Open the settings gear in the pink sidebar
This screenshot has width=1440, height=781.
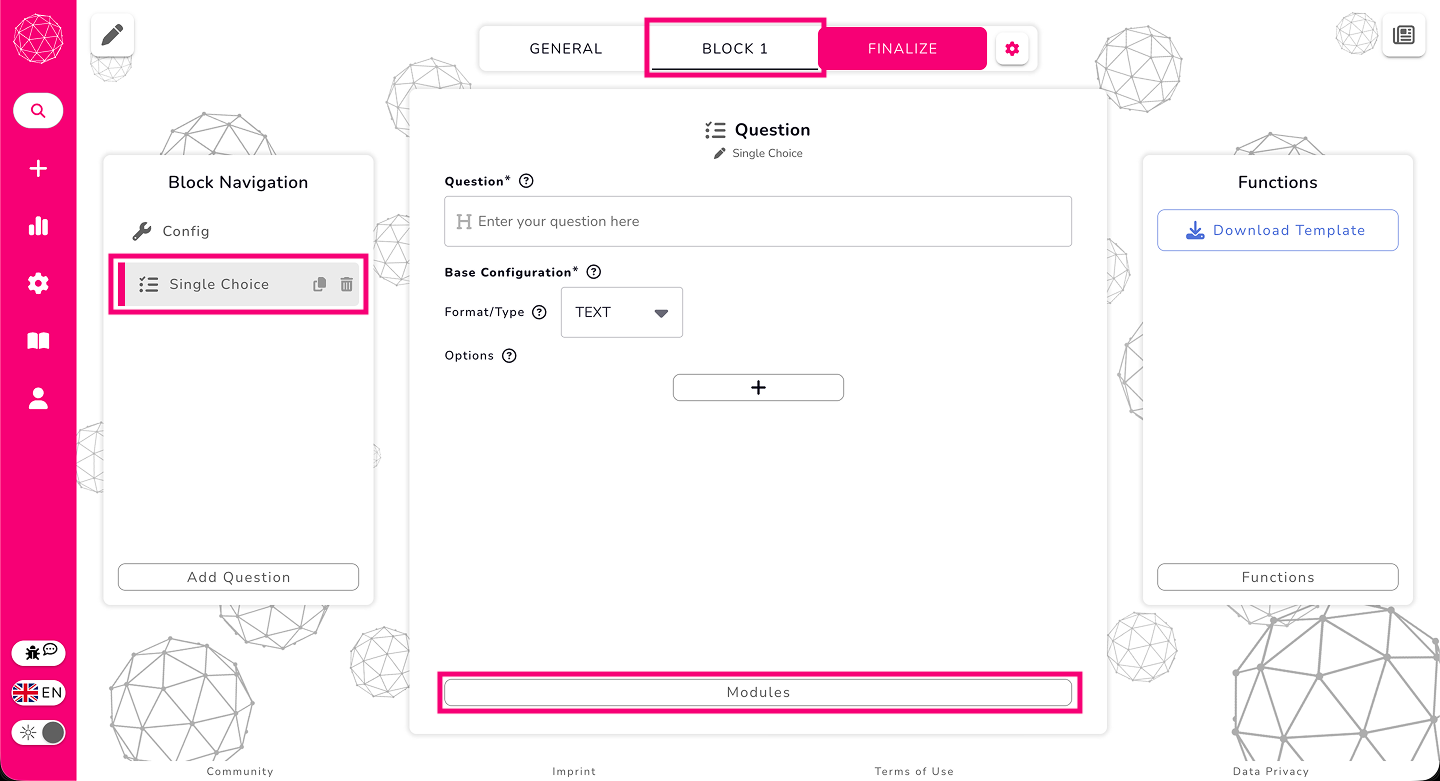click(x=38, y=283)
